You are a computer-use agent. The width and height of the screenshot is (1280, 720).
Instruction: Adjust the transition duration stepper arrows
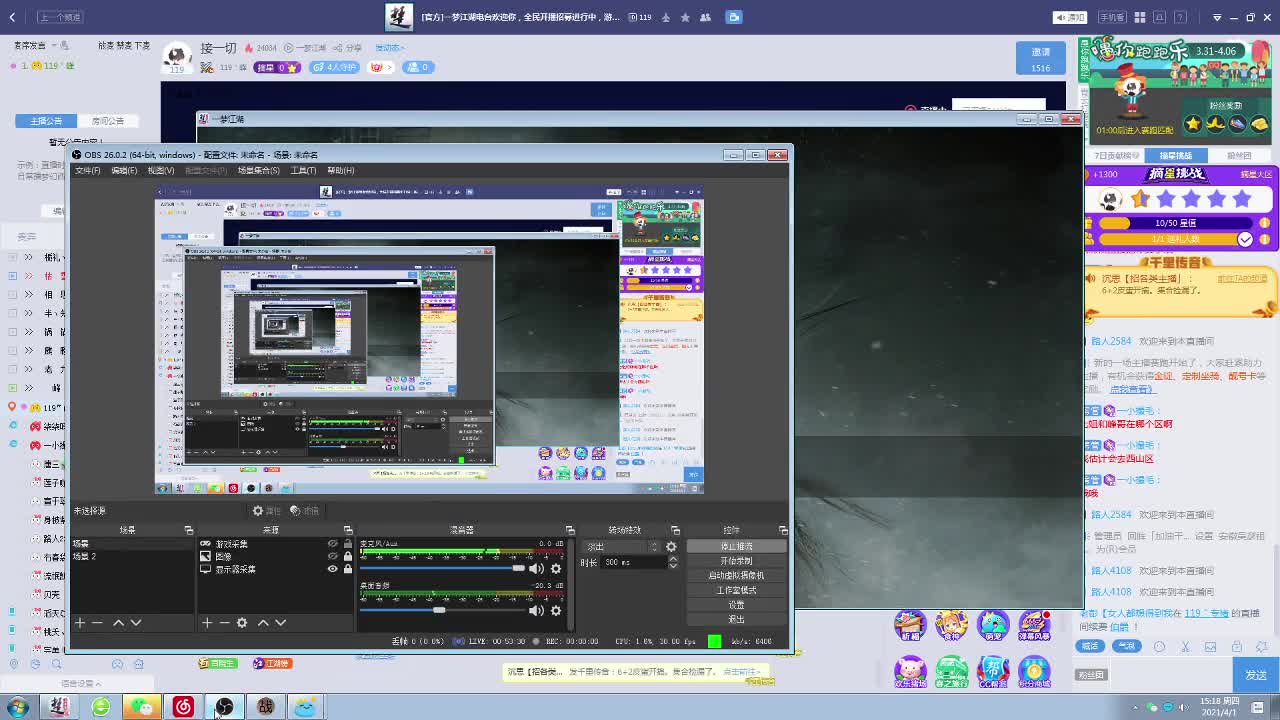[x=673, y=562]
